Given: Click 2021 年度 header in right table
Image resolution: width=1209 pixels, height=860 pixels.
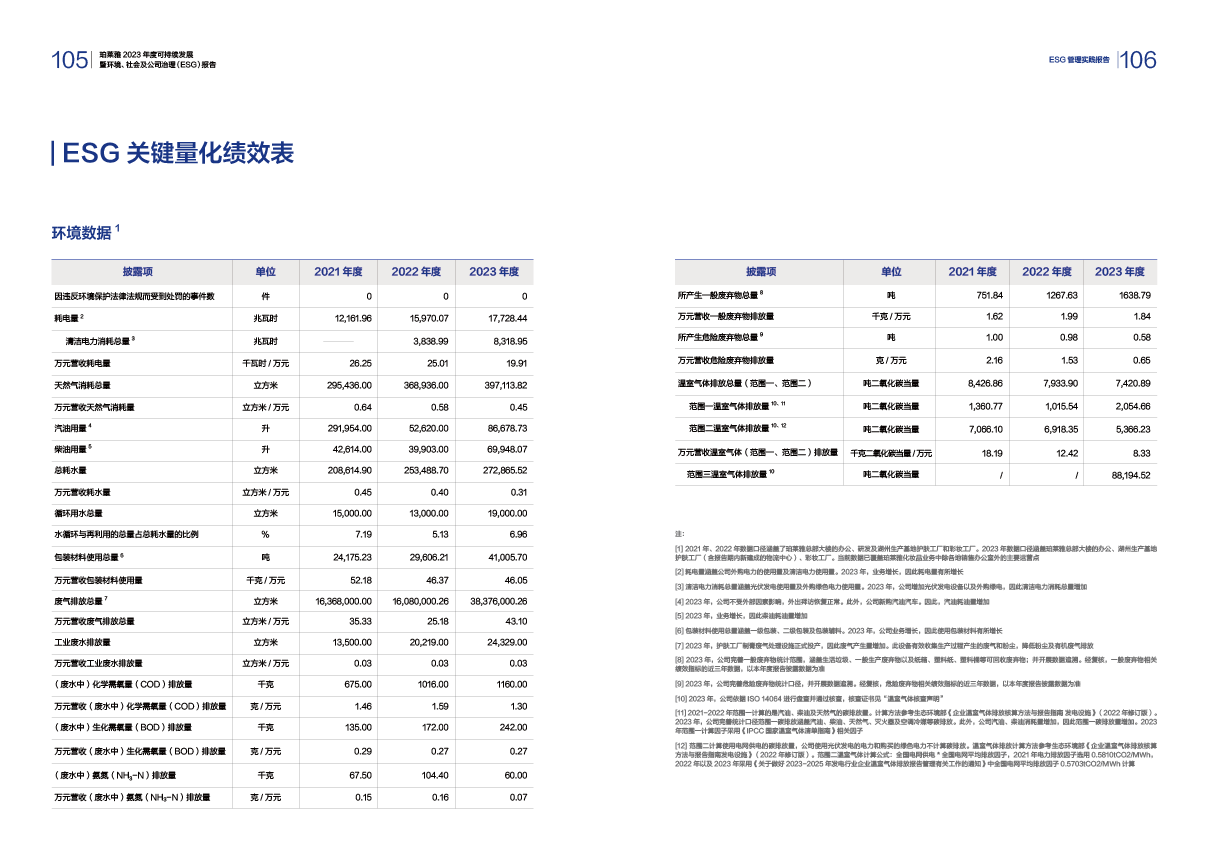Looking at the screenshot, I should 972,272.
